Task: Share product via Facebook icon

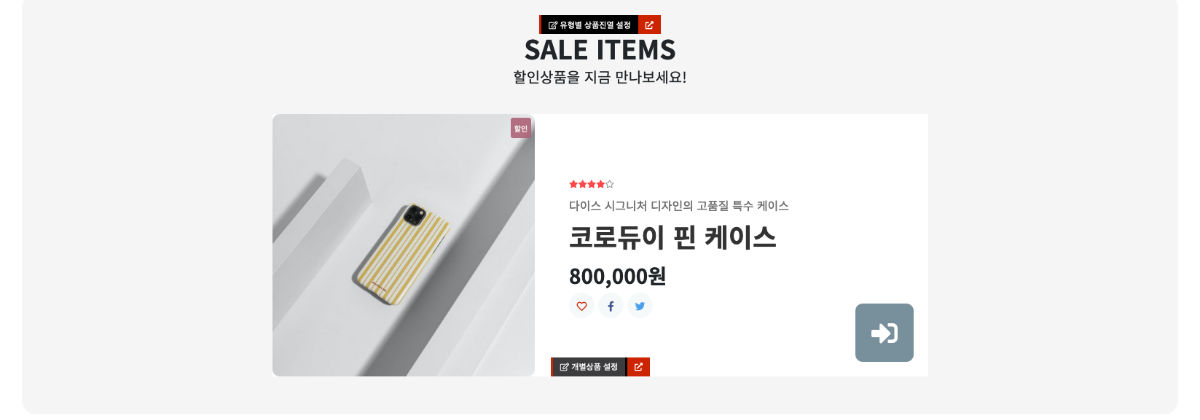Action: (x=611, y=306)
